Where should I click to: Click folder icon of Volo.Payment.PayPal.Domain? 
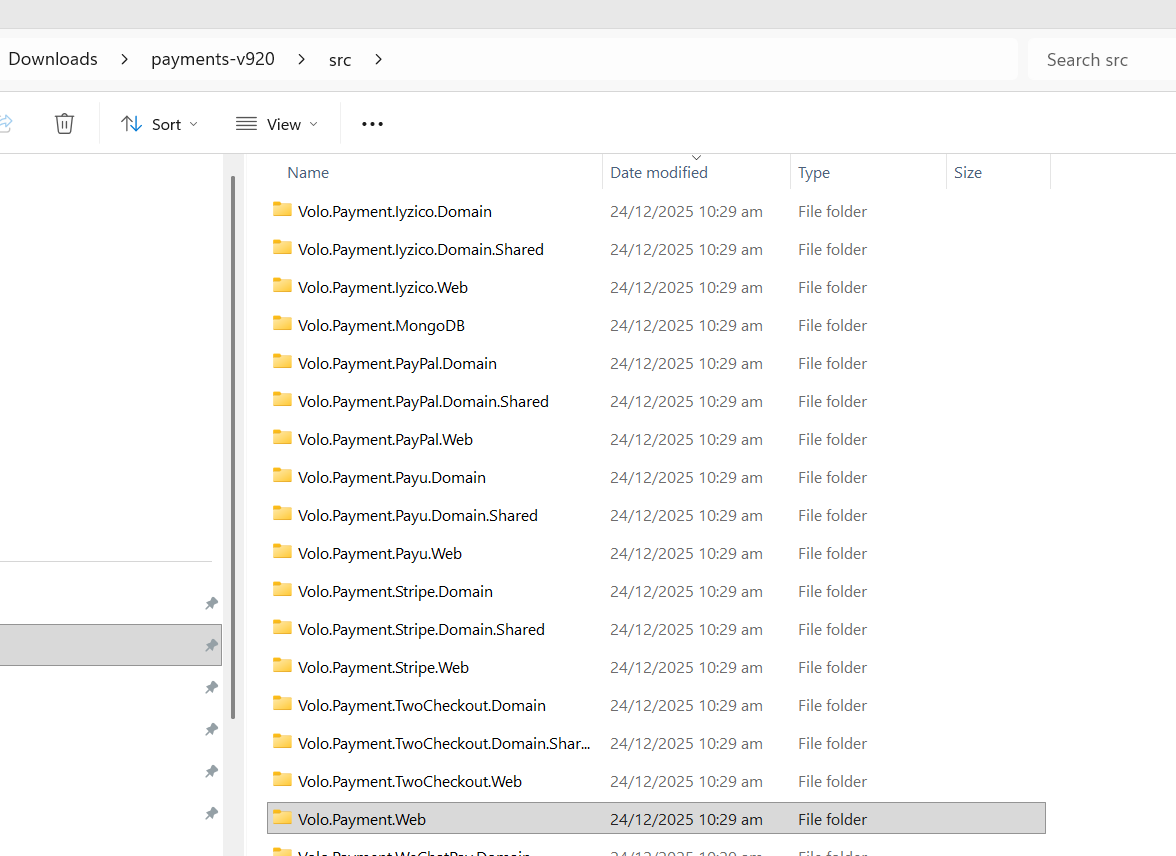(x=282, y=363)
